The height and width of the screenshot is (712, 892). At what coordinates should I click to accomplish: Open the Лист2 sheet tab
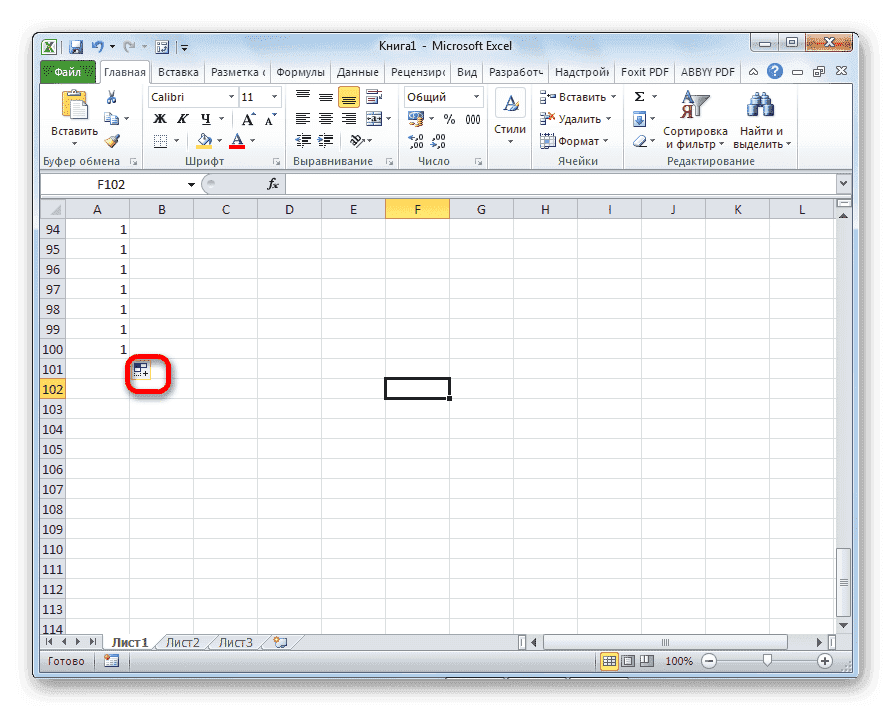click(x=181, y=642)
